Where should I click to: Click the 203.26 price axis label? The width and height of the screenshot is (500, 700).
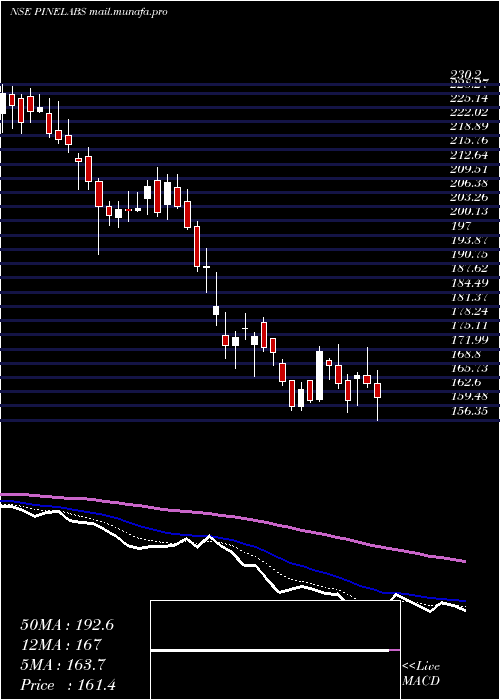click(469, 197)
